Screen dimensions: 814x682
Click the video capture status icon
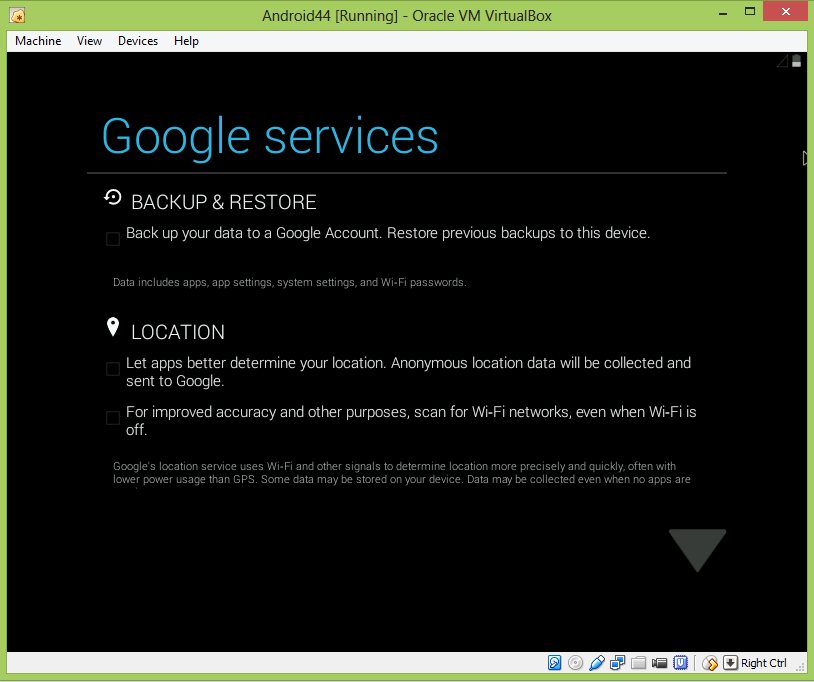pos(659,663)
